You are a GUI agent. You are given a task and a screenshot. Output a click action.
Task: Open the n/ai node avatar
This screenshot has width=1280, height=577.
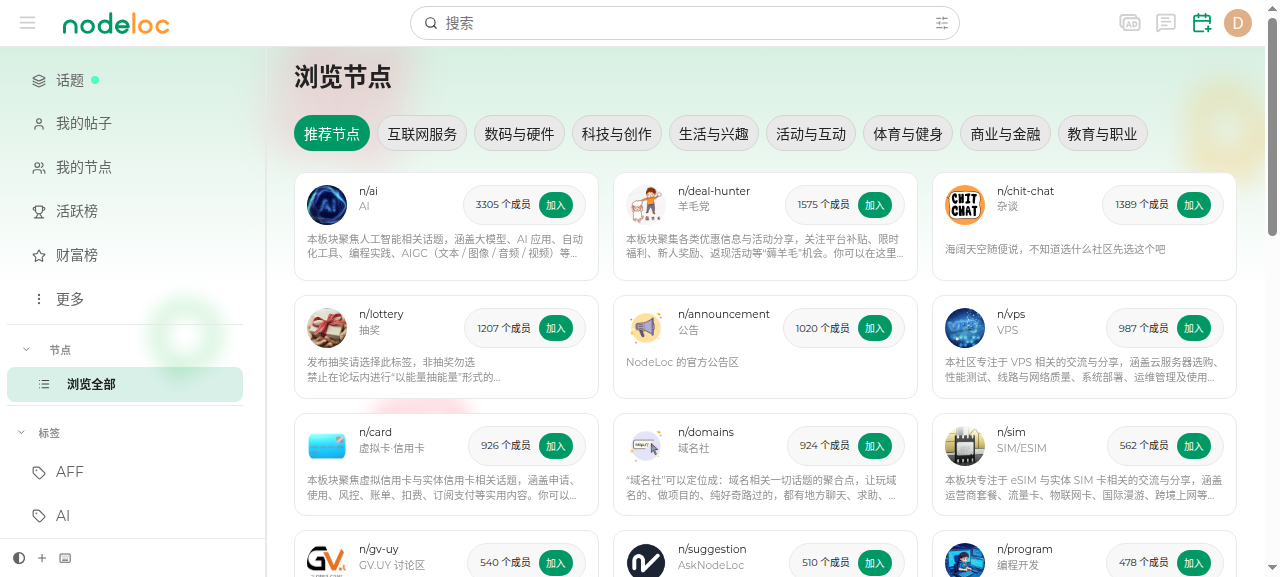click(327, 205)
